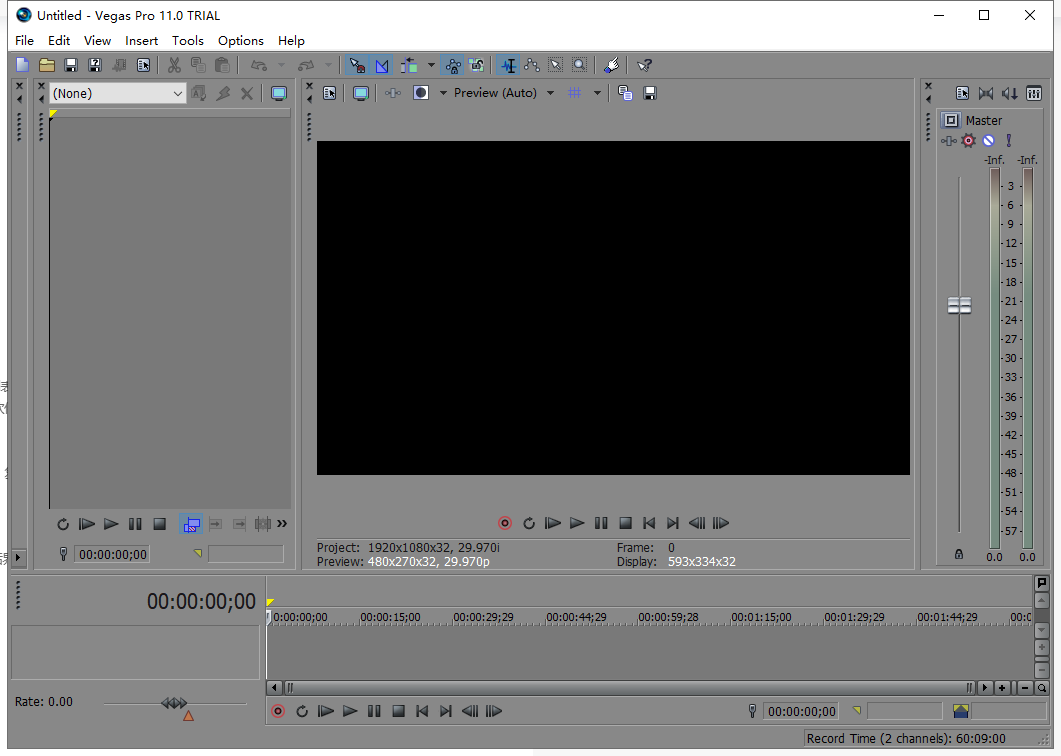The width and height of the screenshot is (1061, 756).
Task: Open the Options menu
Action: coord(240,41)
